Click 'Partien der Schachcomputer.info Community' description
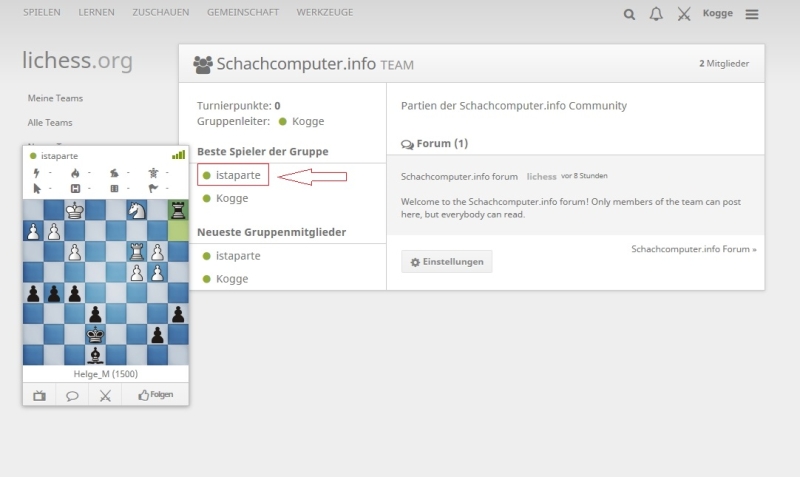This screenshot has height=477, width=800. click(x=514, y=106)
